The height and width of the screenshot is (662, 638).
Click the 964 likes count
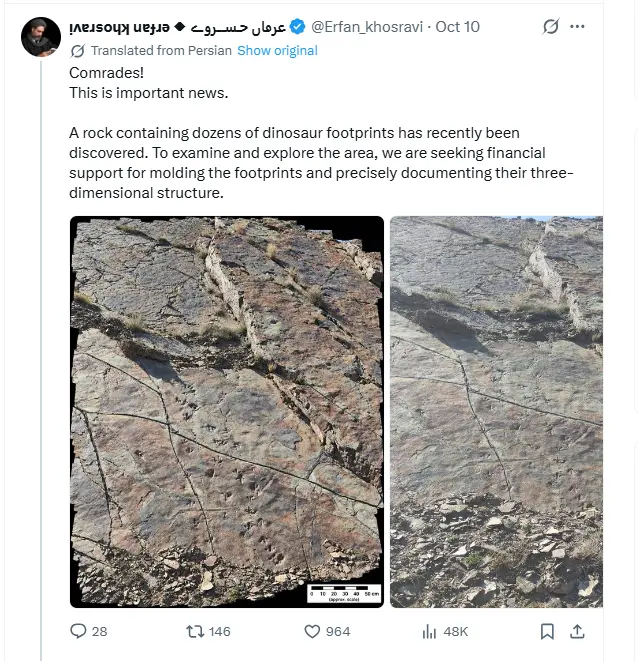(338, 632)
